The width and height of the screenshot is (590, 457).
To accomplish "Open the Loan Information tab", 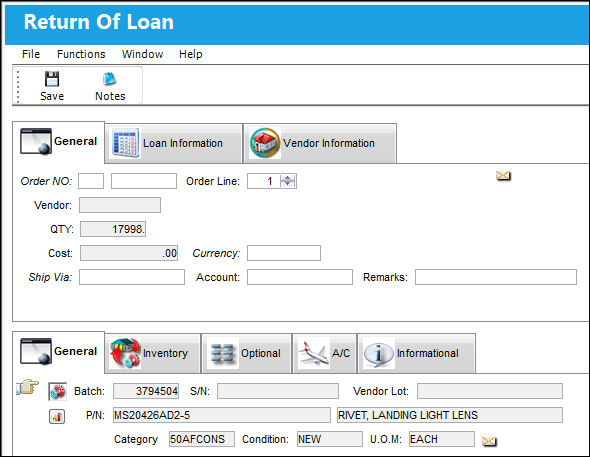I will click(173, 143).
